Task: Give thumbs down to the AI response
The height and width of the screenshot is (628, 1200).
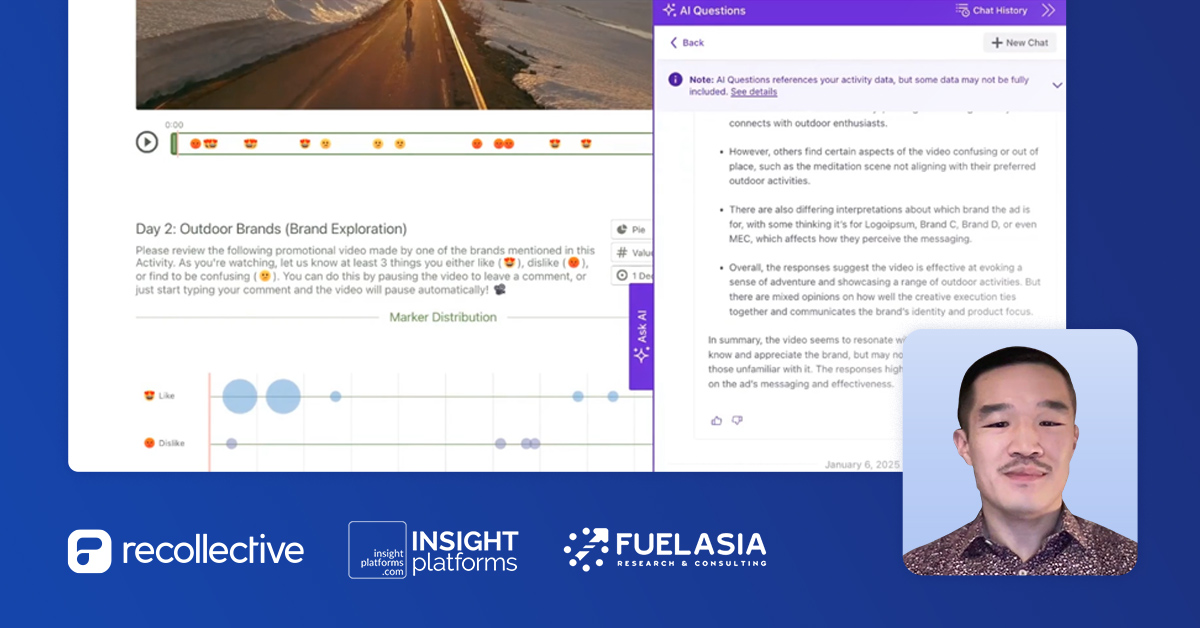Action: (736, 420)
